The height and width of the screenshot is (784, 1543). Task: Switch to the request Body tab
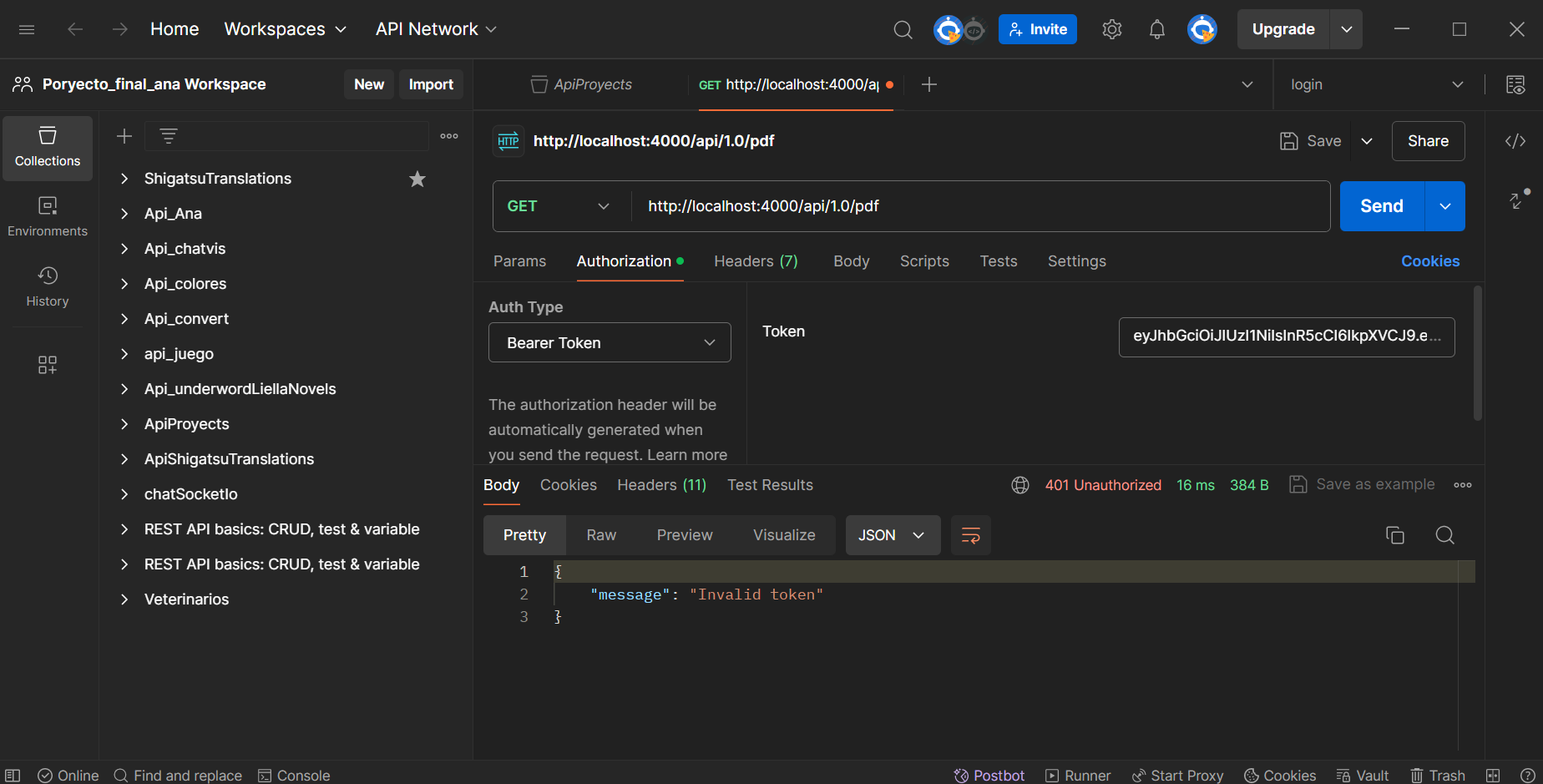(x=852, y=261)
